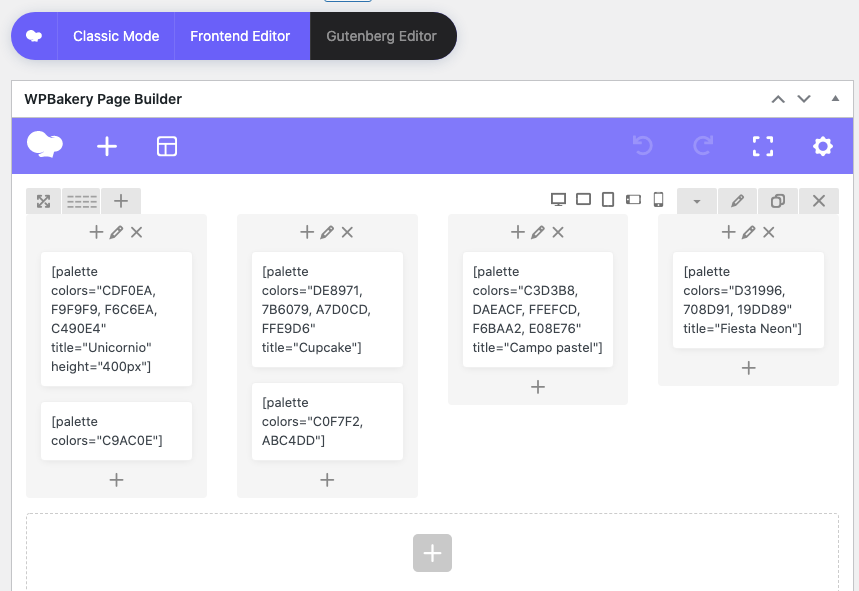The width and height of the screenshot is (859, 591).
Task: Select the Unicornio palette shortcode block
Action: 117,319
